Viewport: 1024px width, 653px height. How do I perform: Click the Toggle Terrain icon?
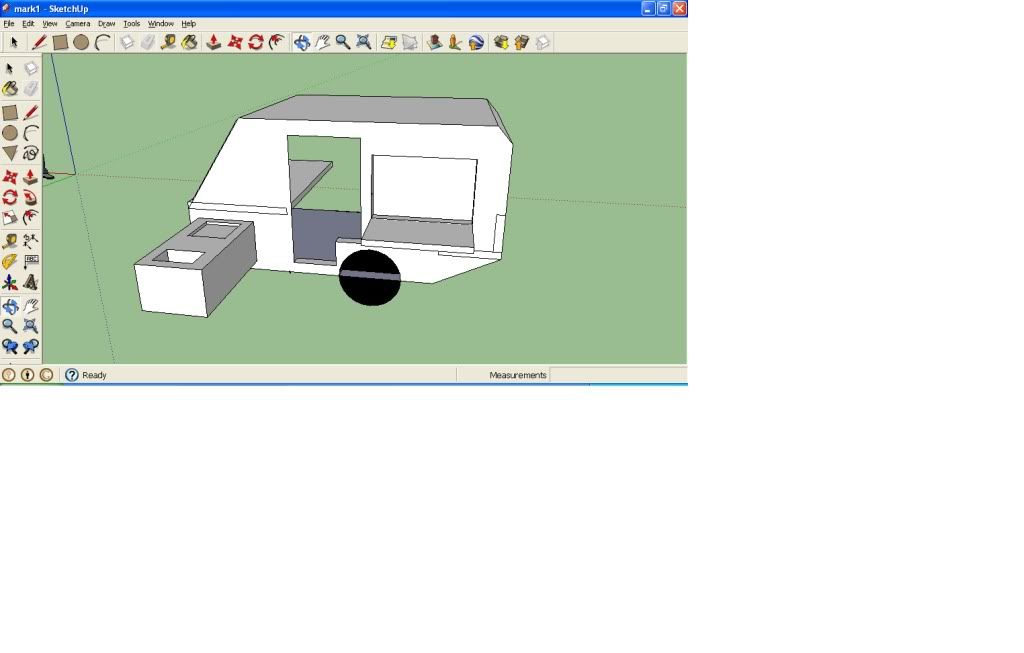coord(409,42)
